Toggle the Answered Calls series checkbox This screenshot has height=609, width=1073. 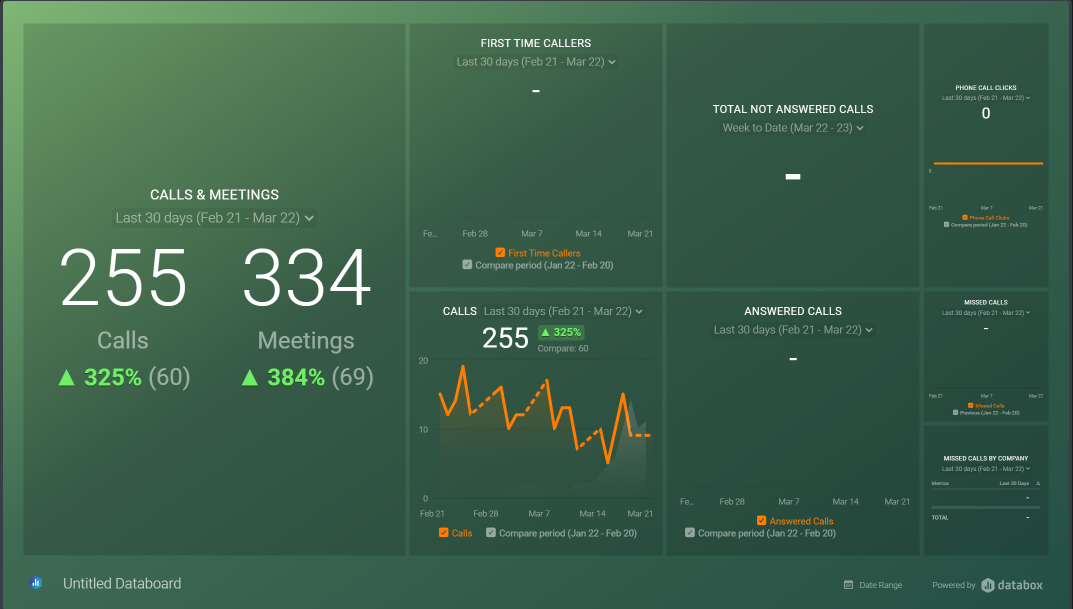(762, 521)
